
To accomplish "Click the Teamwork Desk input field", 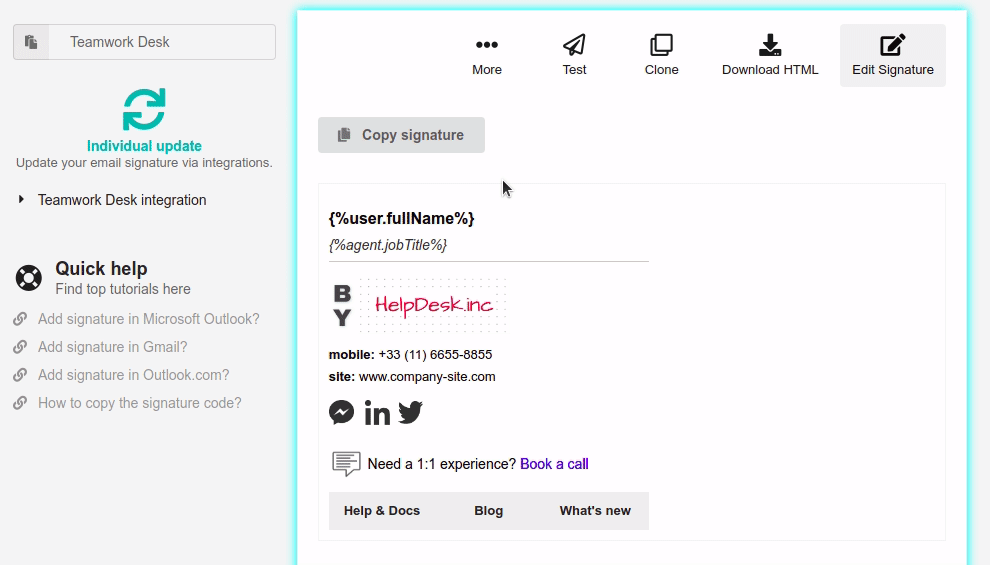I will [162, 42].
